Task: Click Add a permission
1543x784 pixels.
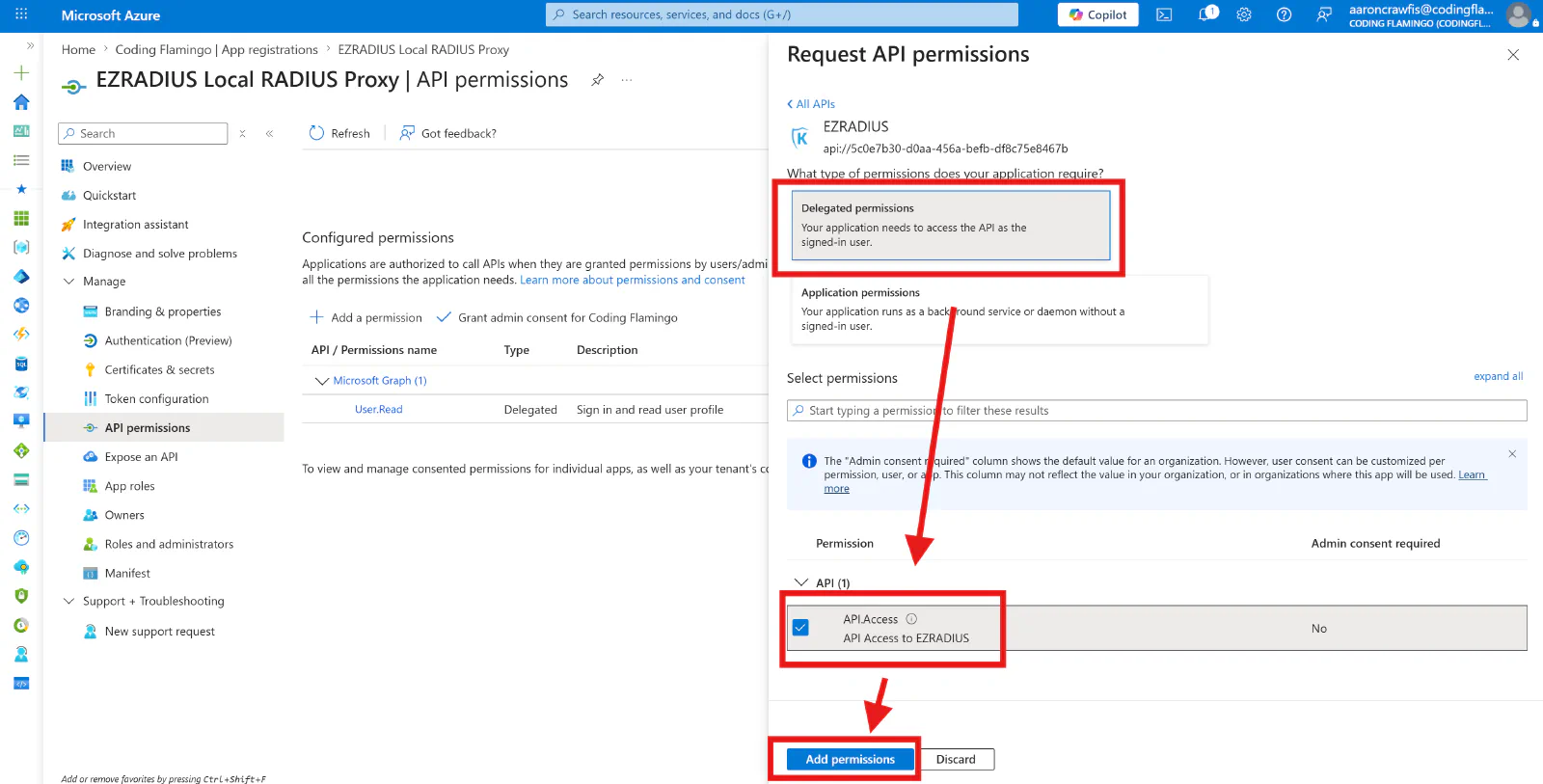Action: (366, 317)
